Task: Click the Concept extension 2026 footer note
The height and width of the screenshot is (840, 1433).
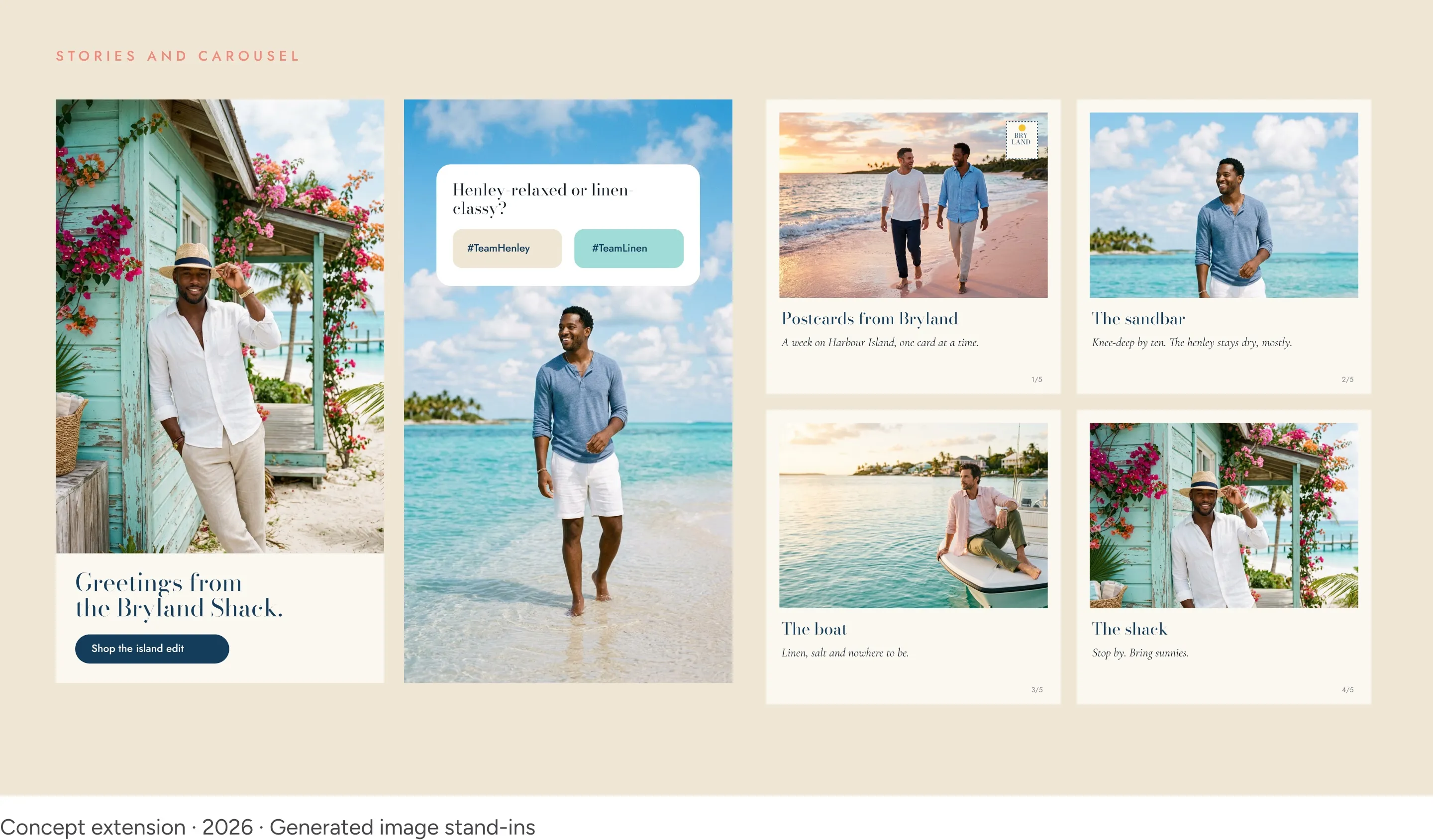Action: 267,827
